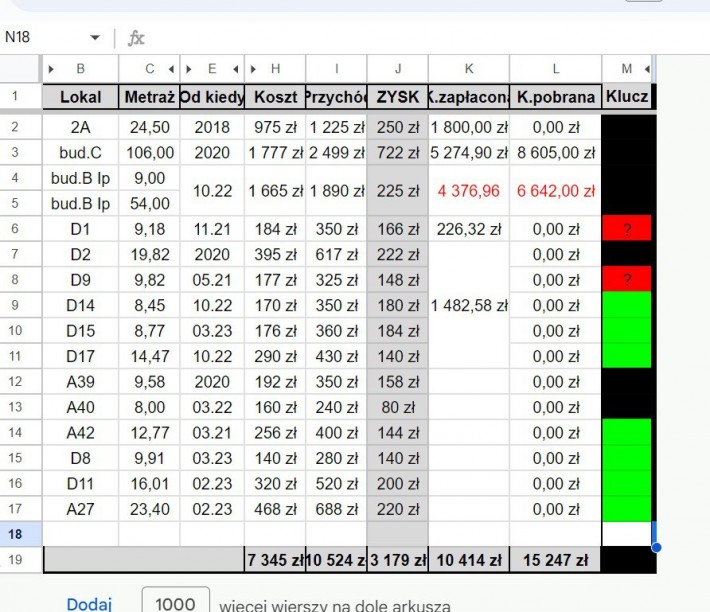The image size is (710, 612).
Task: Click the Dodaj link to add rows
Action: coord(89,603)
